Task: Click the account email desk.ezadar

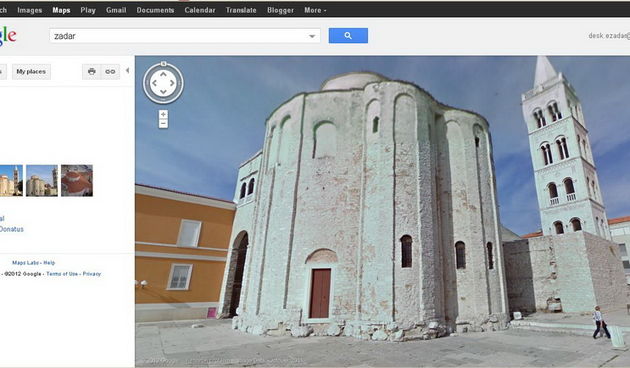Action: (x=609, y=36)
